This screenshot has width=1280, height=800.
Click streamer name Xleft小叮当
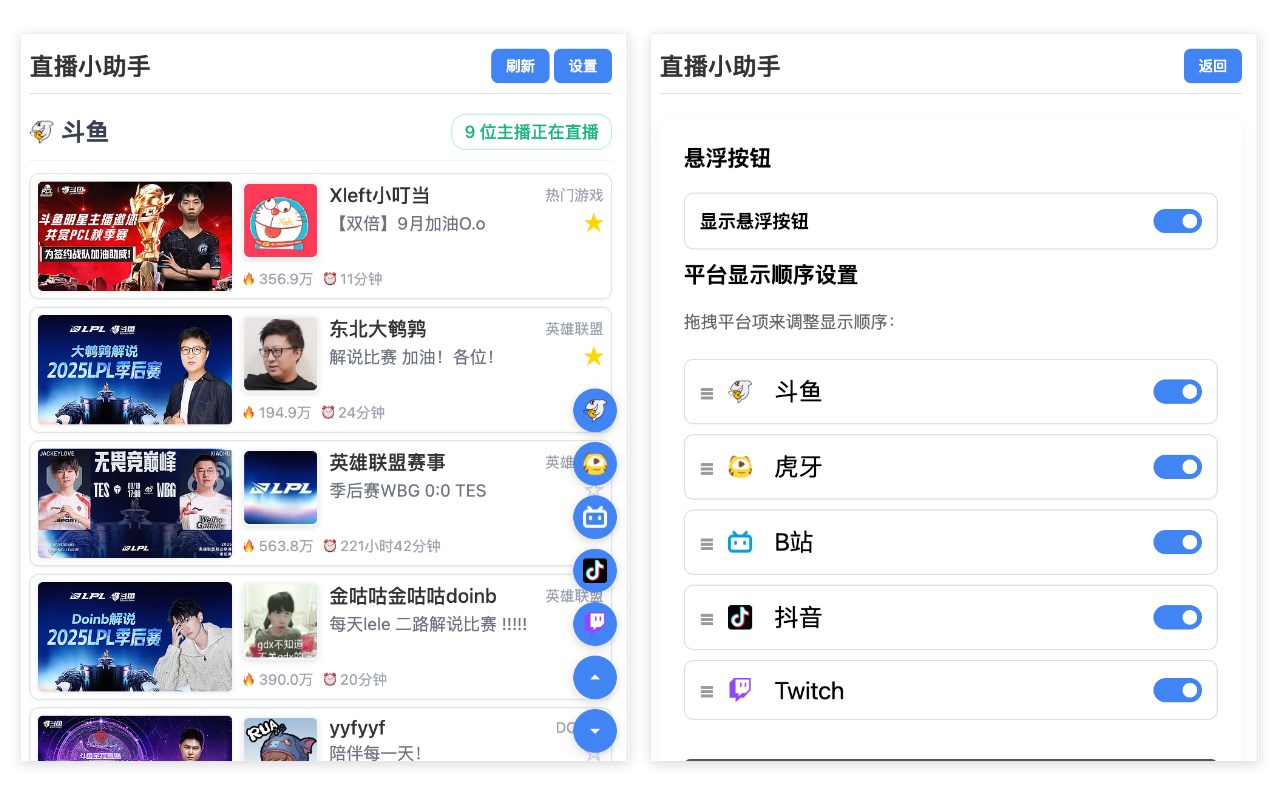coord(380,195)
